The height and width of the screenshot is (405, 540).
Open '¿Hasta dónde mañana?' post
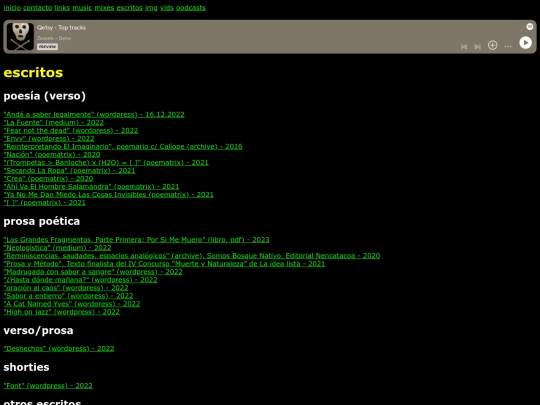point(80,280)
